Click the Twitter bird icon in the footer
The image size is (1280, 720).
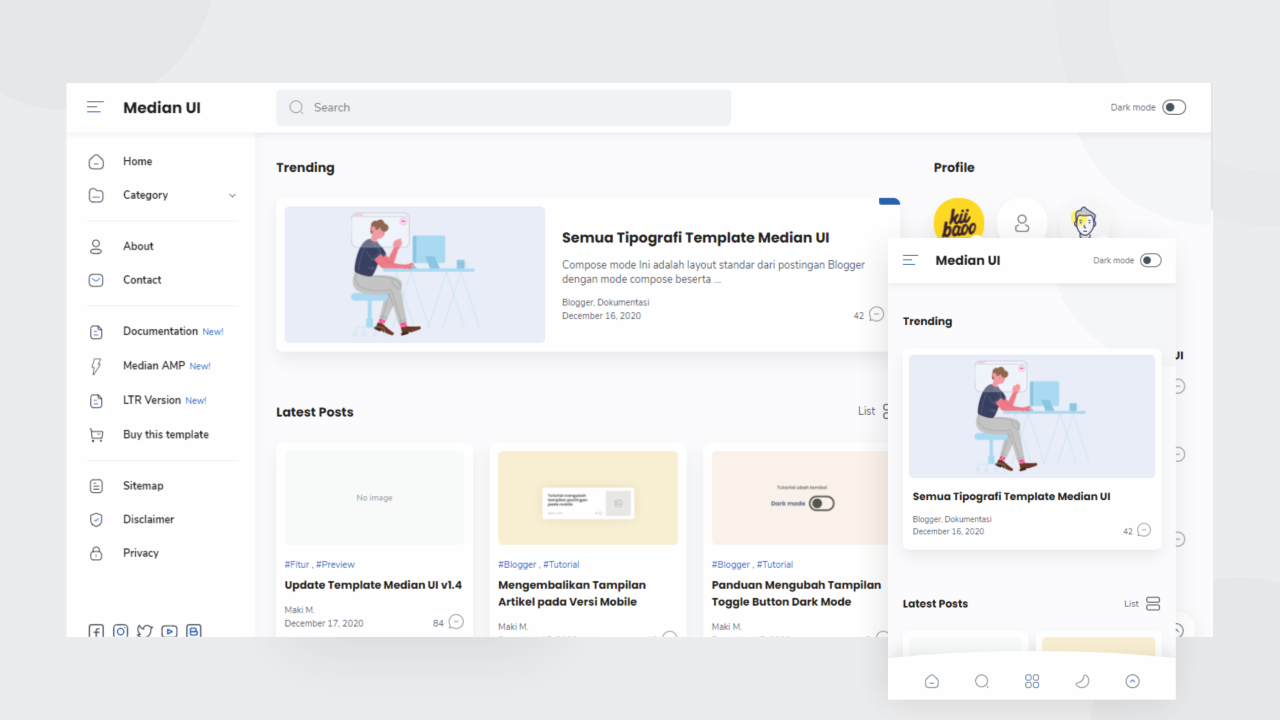144,631
